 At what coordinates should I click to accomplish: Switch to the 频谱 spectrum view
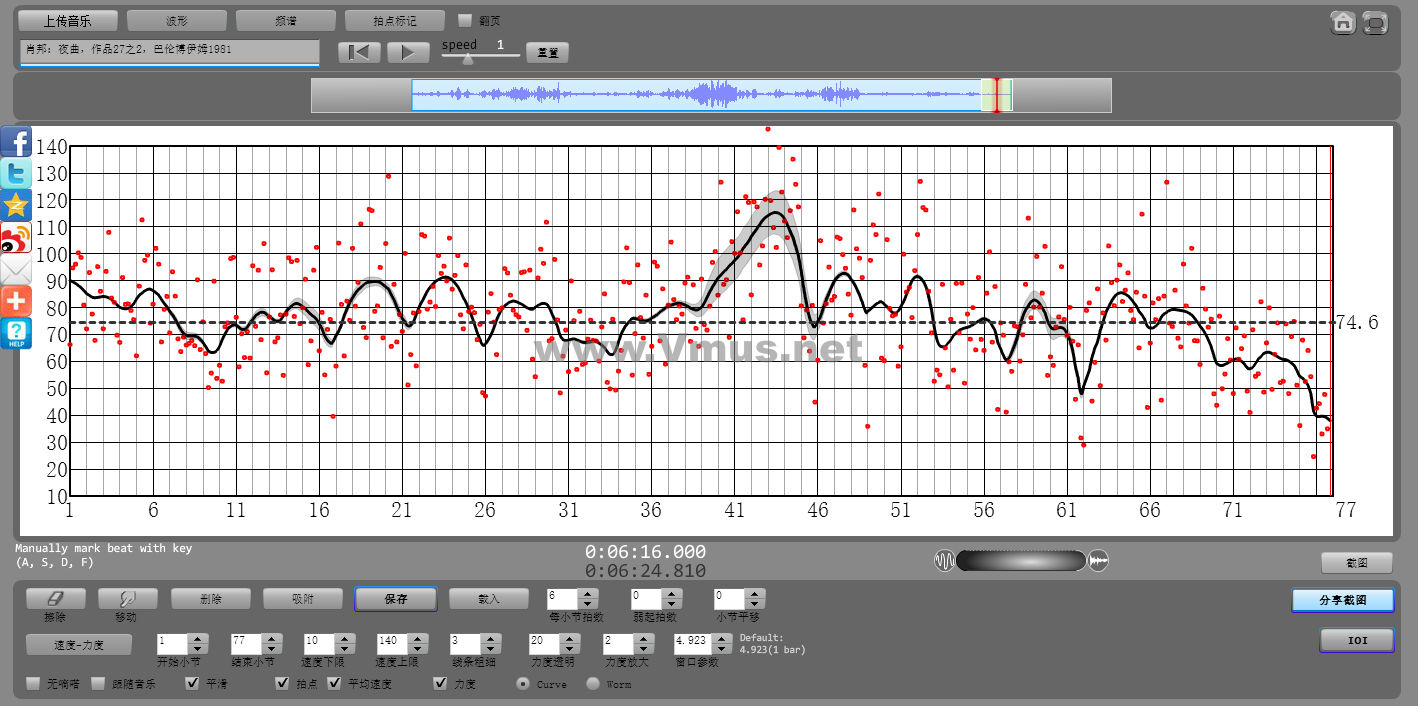286,21
